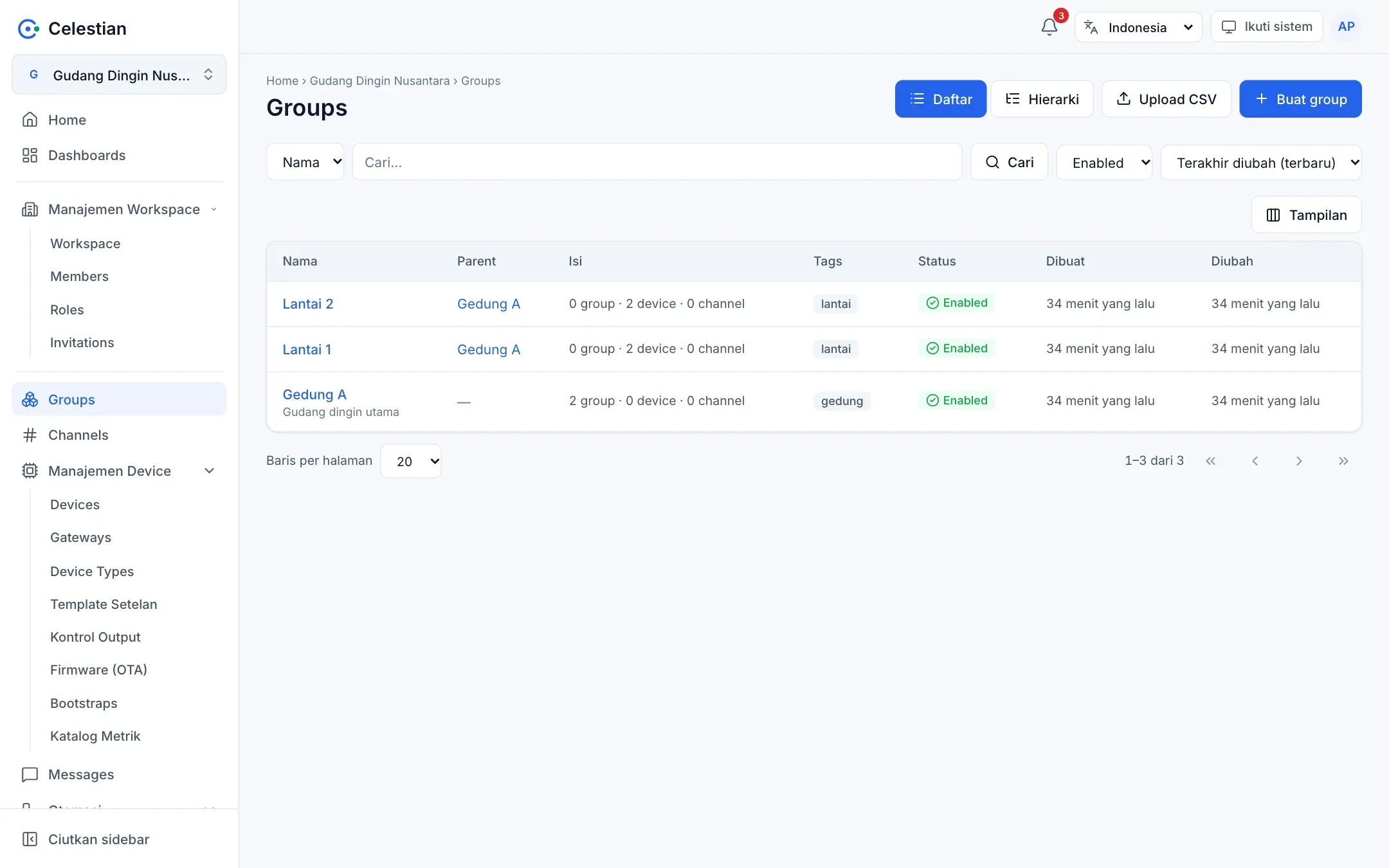This screenshot has width=1389, height=868.
Task: Open the notifications bell
Action: (x=1049, y=27)
